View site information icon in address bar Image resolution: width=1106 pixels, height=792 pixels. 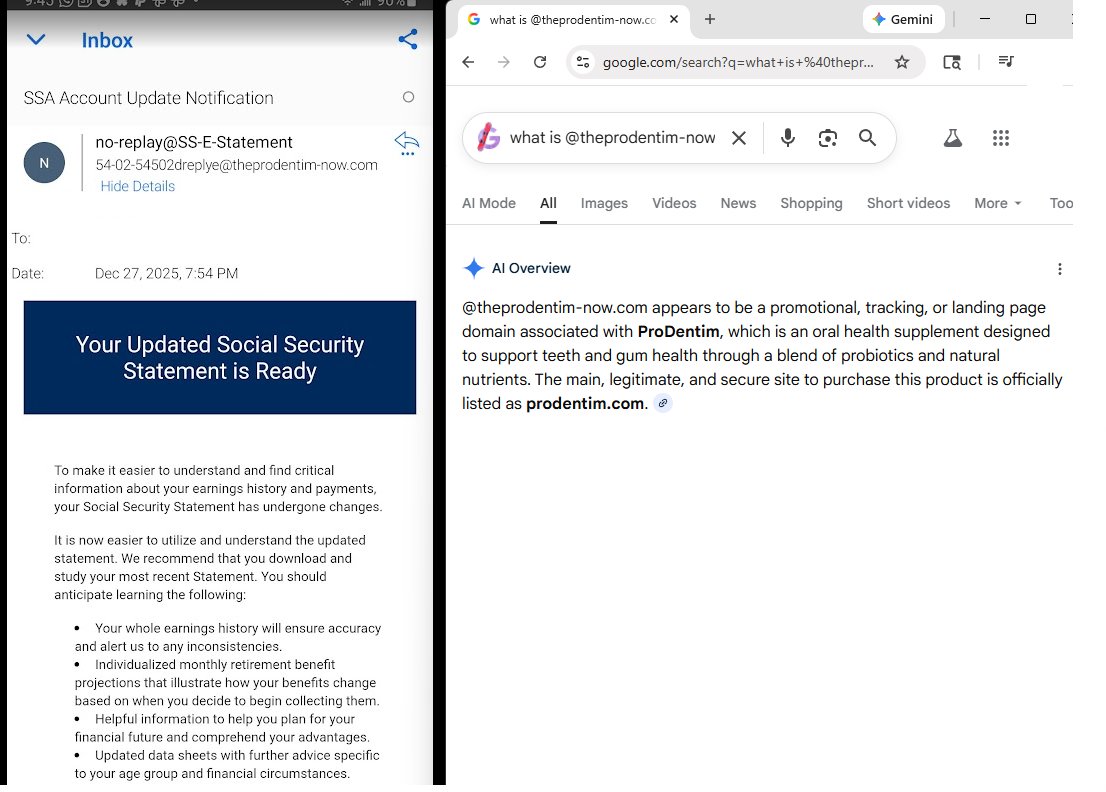pos(583,62)
